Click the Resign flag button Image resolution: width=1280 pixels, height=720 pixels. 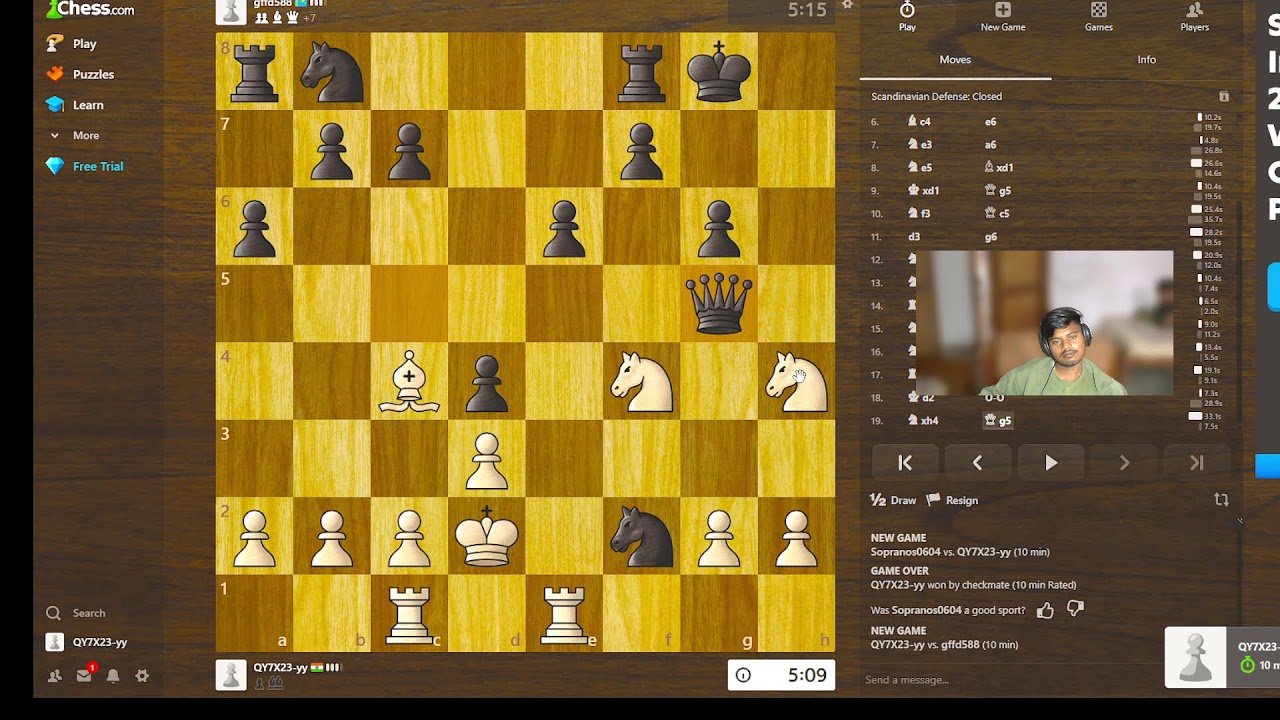(x=952, y=500)
